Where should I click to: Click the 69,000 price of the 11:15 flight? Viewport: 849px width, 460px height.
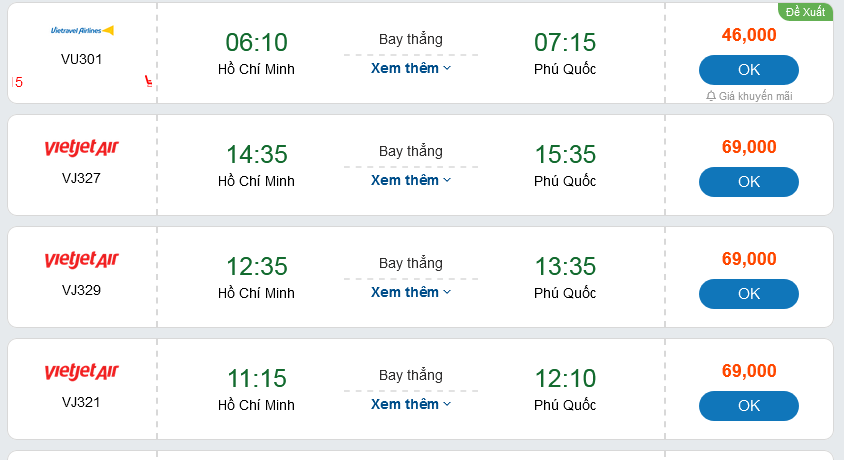[x=749, y=371]
